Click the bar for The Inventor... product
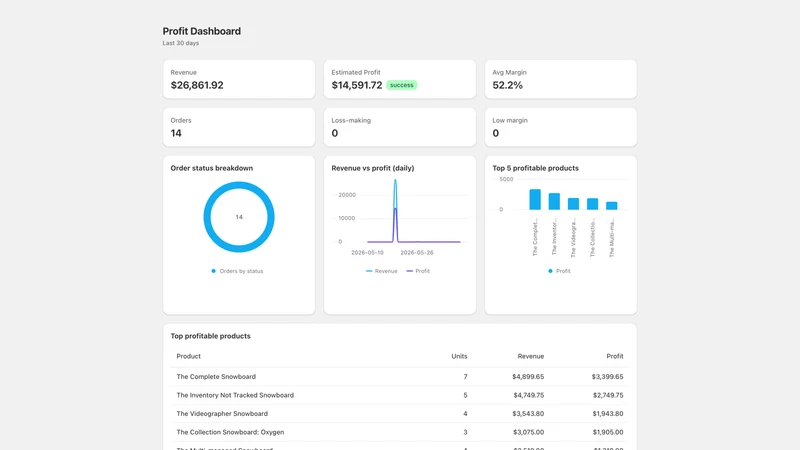Viewport: 800px width, 450px height. pyautogui.click(x=554, y=202)
